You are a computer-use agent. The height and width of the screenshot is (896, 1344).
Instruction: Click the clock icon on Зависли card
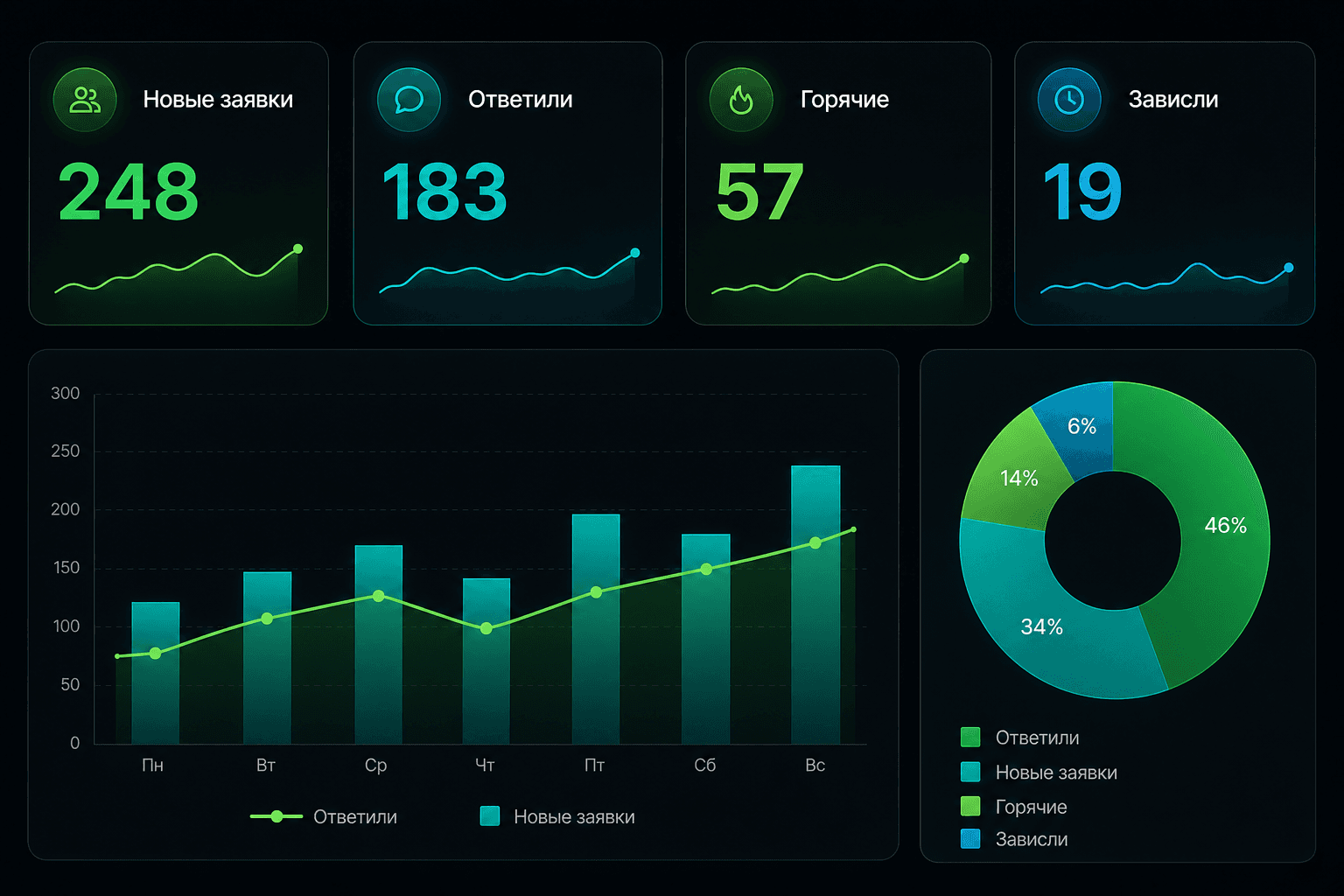[1069, 100]
